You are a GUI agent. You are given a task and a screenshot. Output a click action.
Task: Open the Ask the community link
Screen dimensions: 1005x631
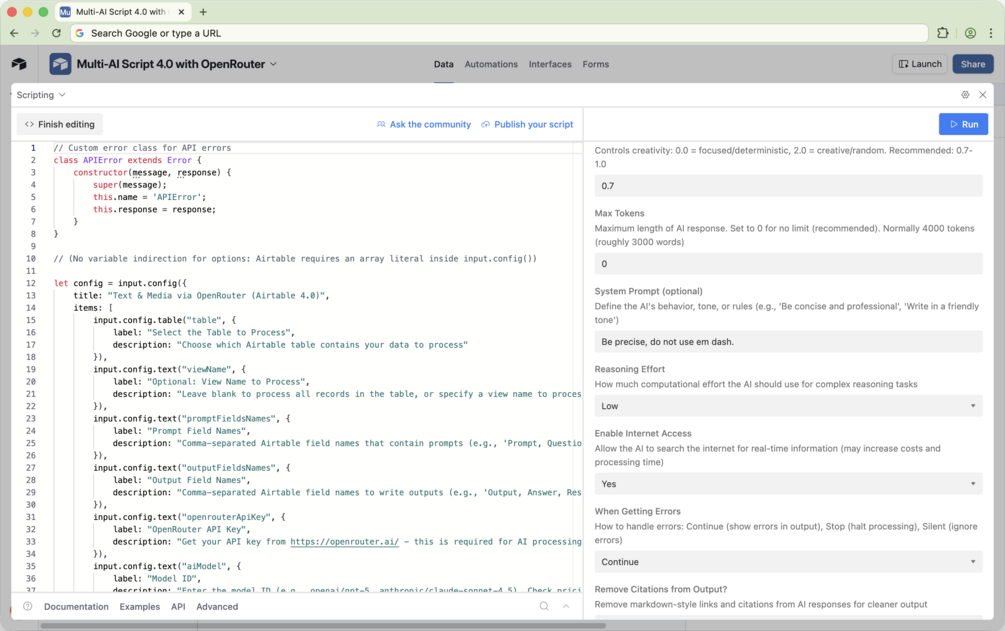pos(424,124)
